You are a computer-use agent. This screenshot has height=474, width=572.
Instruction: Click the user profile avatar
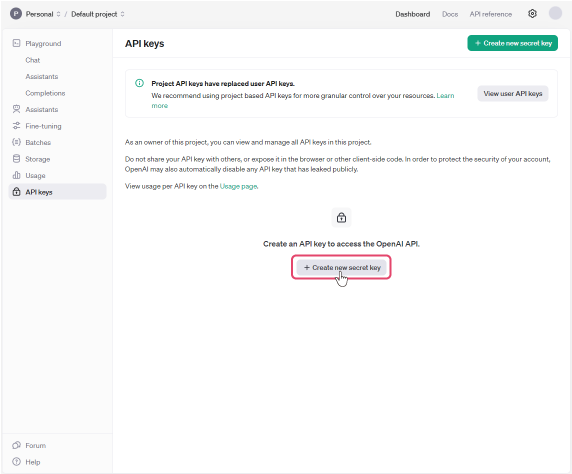coord(555,14)
